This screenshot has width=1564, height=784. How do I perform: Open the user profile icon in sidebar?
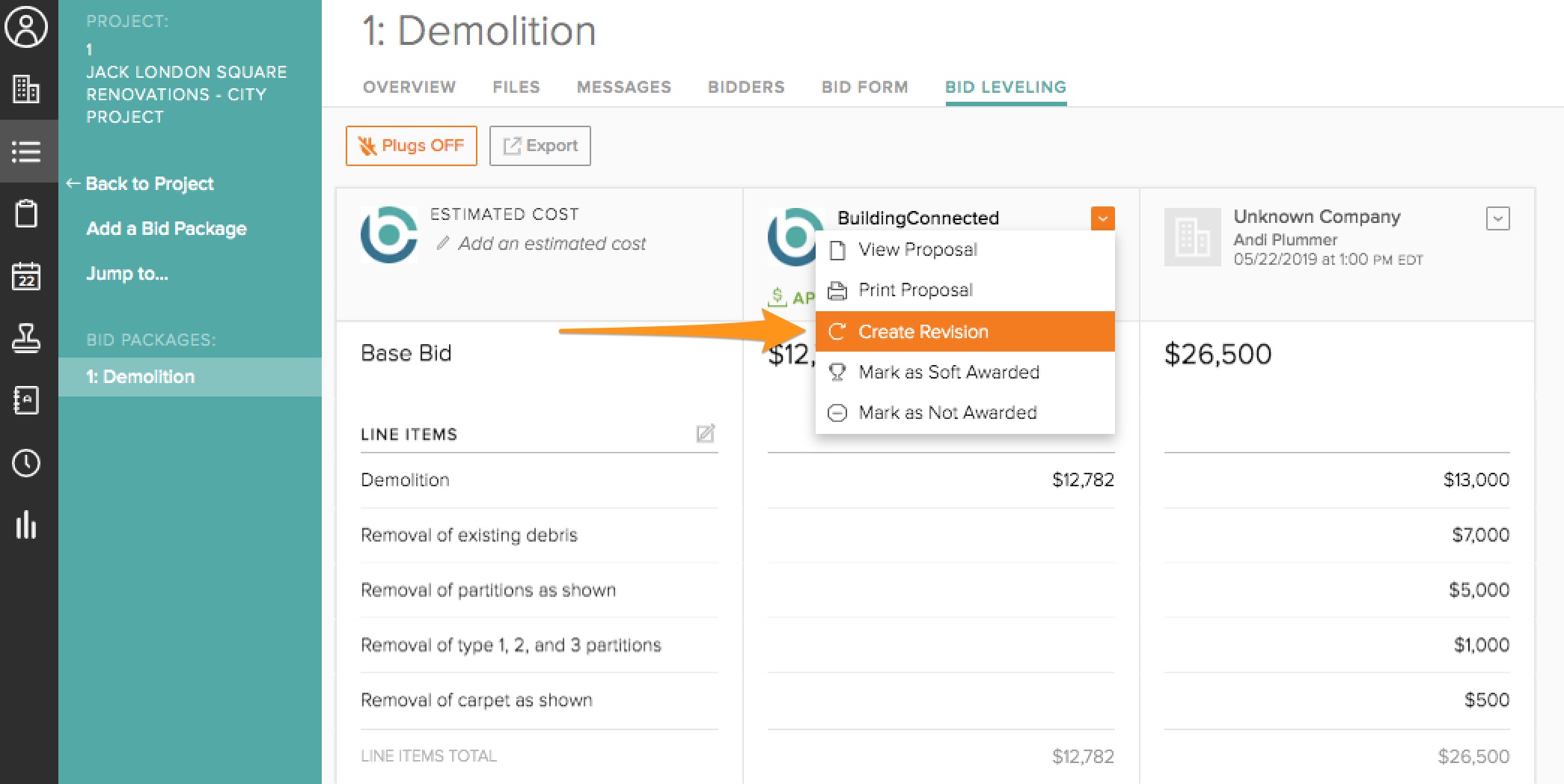point(27,28)
